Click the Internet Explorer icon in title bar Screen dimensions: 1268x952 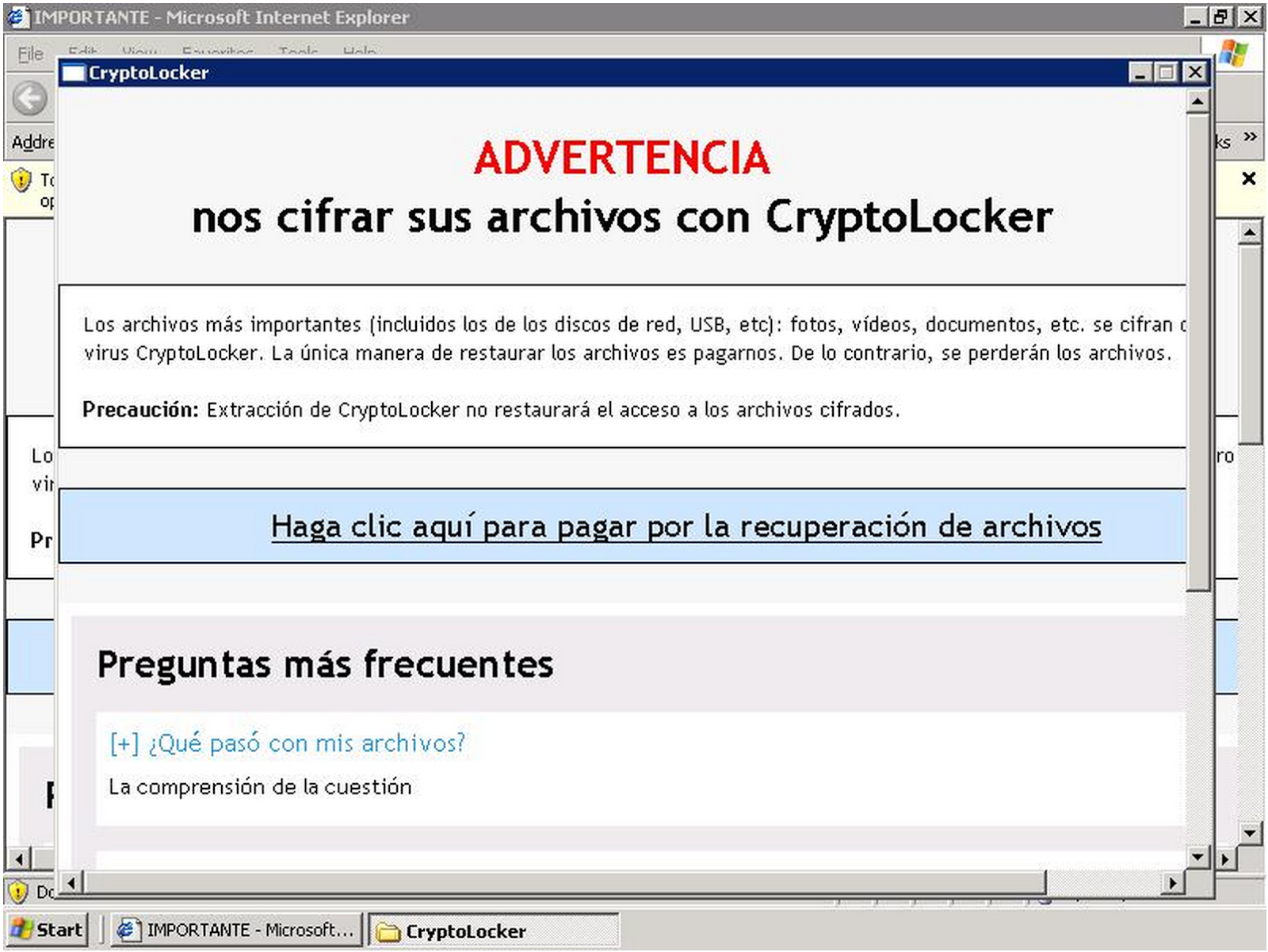tap(17, 17)
